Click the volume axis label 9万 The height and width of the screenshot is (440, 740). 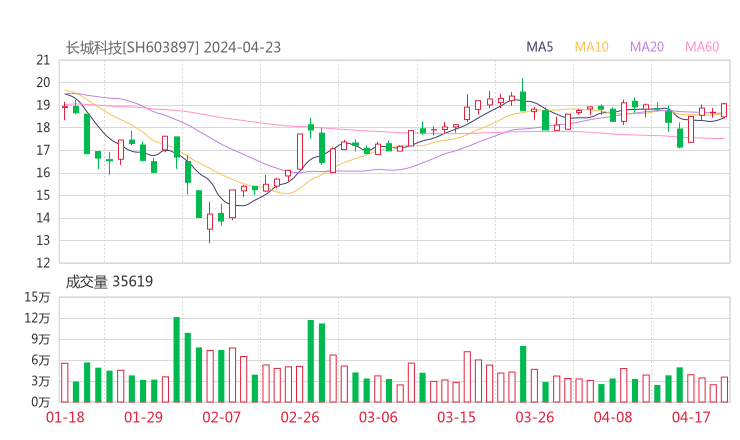tap(41, 339)
